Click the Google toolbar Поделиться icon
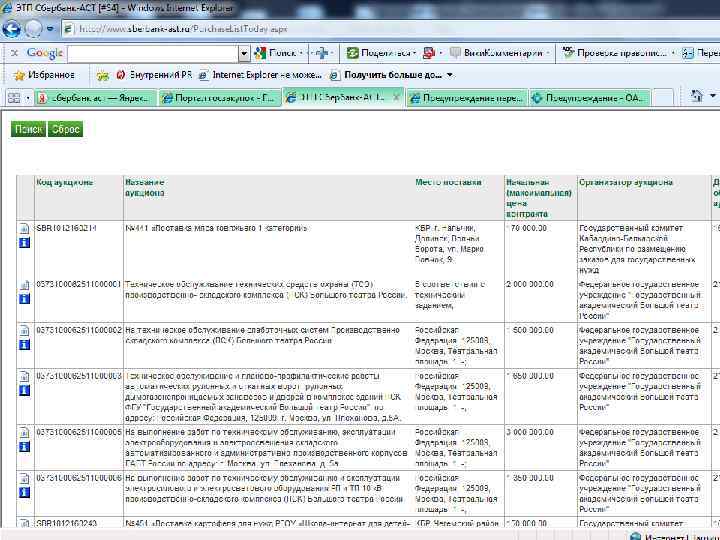The width and height of the screenshot is (720, 540). pyautogui.click(x=353, y=53)
